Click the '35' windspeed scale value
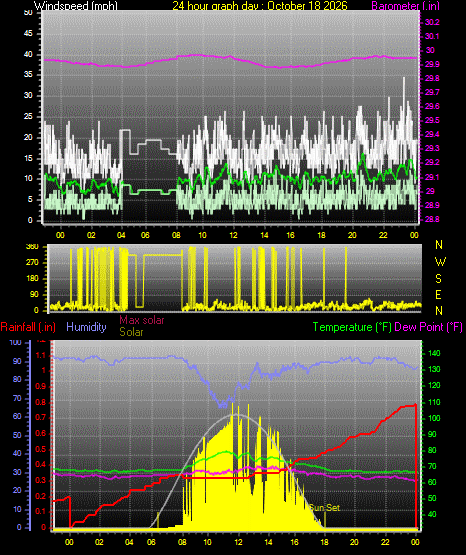This screenshot has width=466, height=555. (x=28, y=74)
